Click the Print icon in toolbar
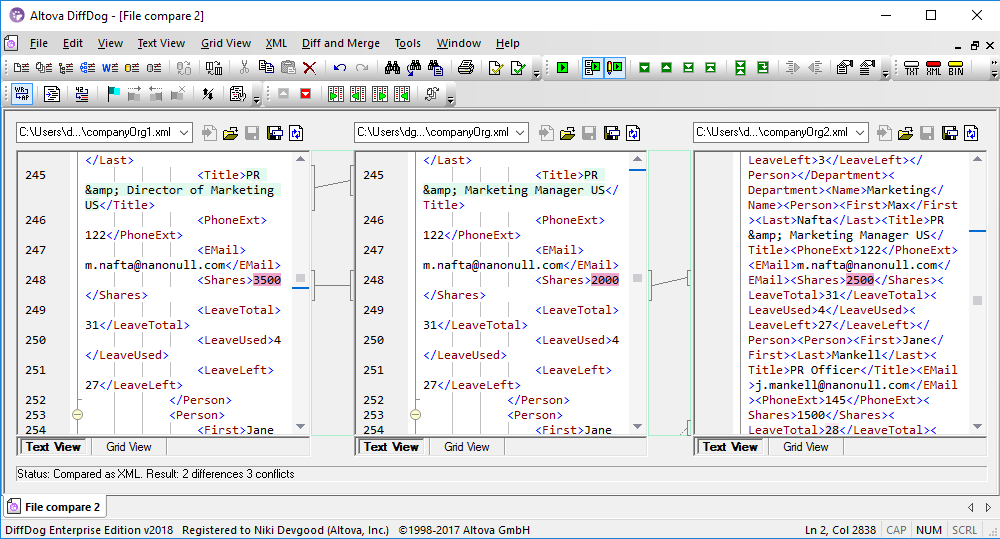This screenshot has height=539, width=1000. tap(465, 68)
